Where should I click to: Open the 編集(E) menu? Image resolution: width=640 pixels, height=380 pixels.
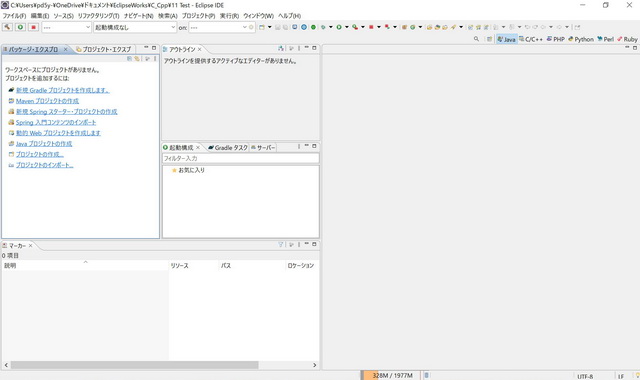[40, 16]
